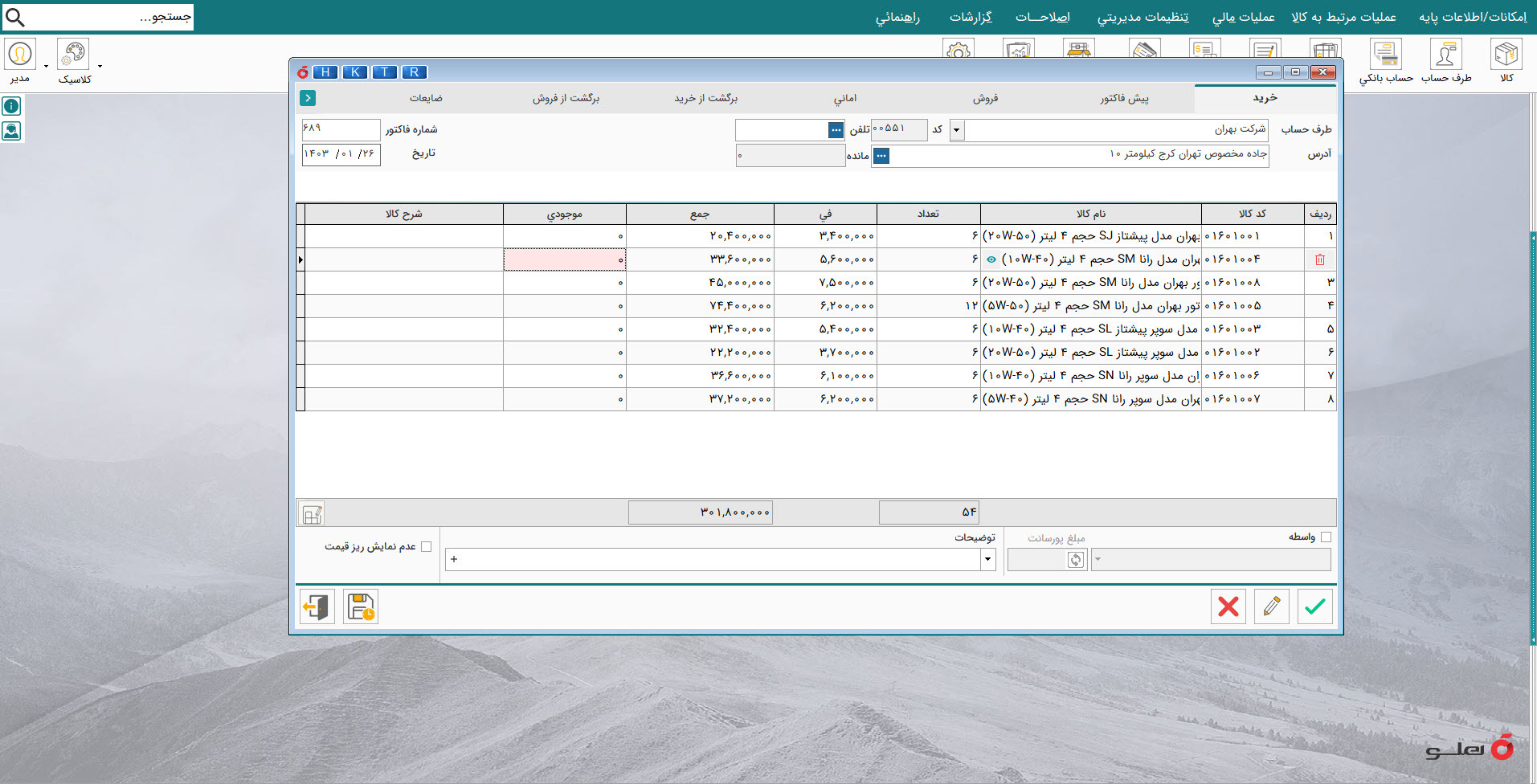The width and height of the screenshot is (1537, 784).
Task: Click the search magnifier icon
Action: point(14,17)
